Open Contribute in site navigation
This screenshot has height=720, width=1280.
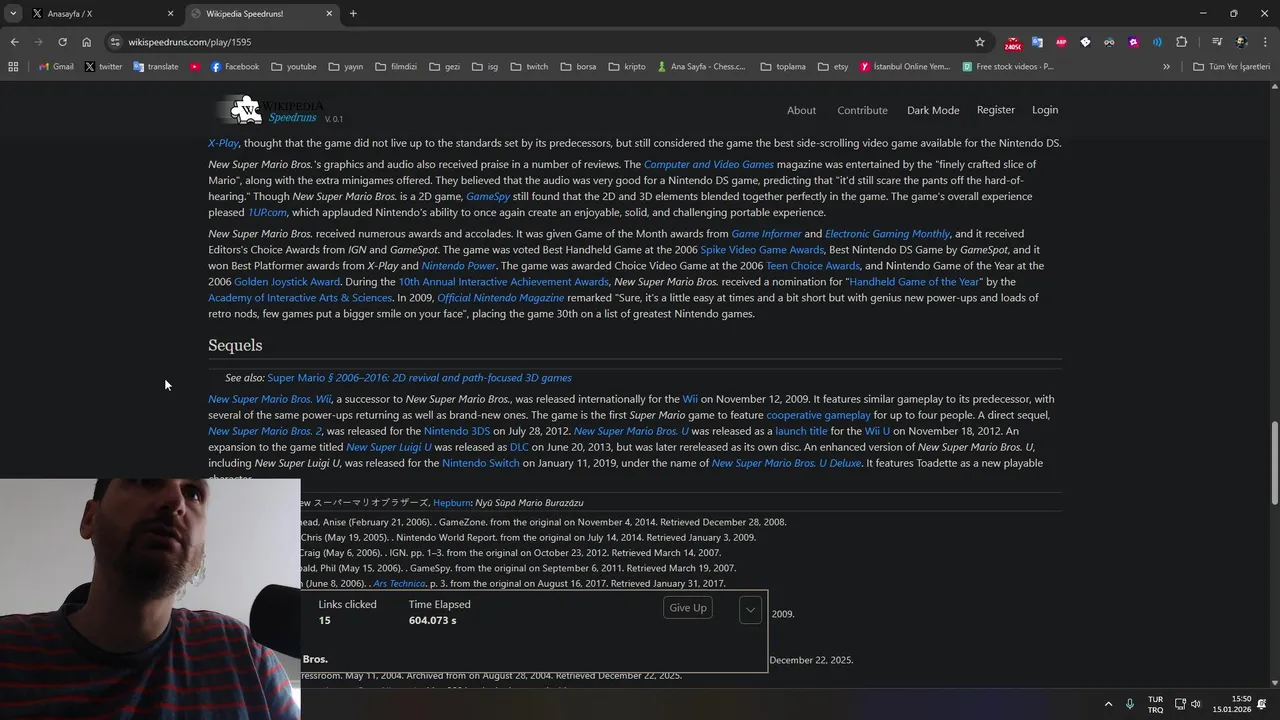point(862,110)
